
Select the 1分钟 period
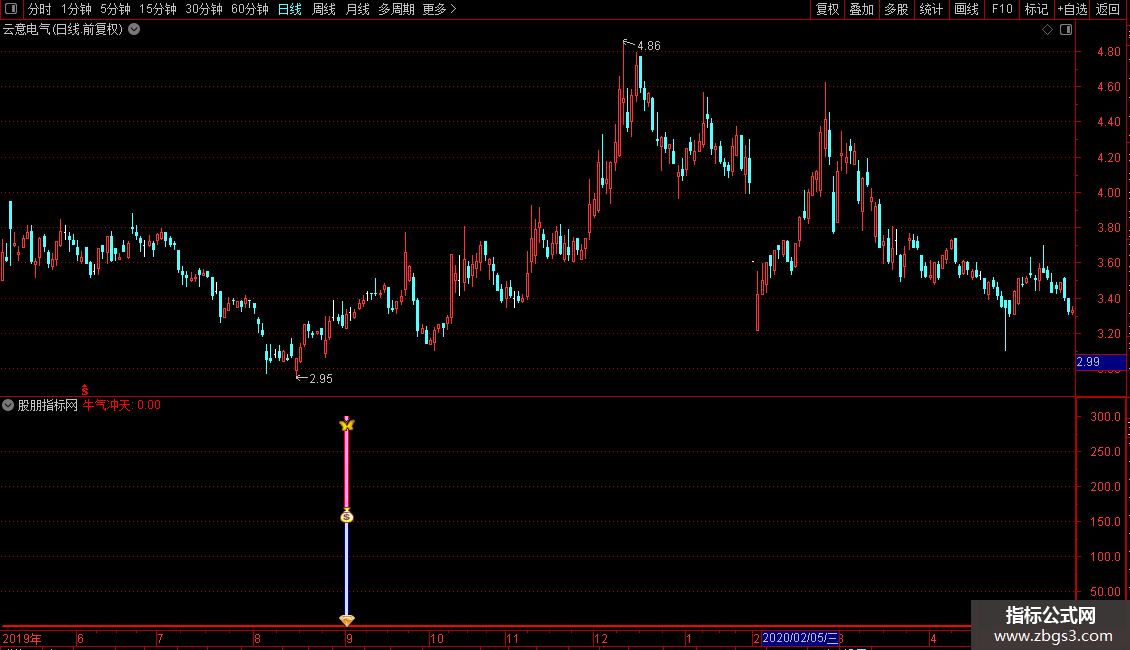(76, 9)
